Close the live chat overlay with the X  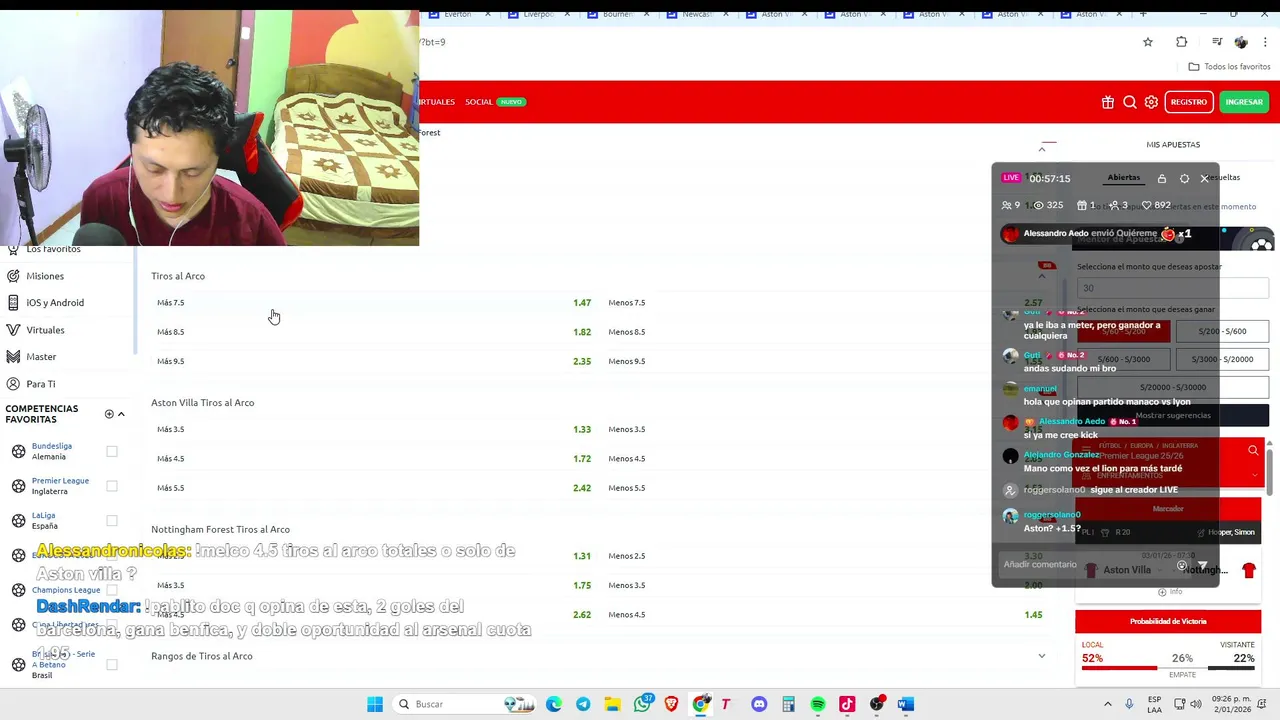pos(1205,178)
